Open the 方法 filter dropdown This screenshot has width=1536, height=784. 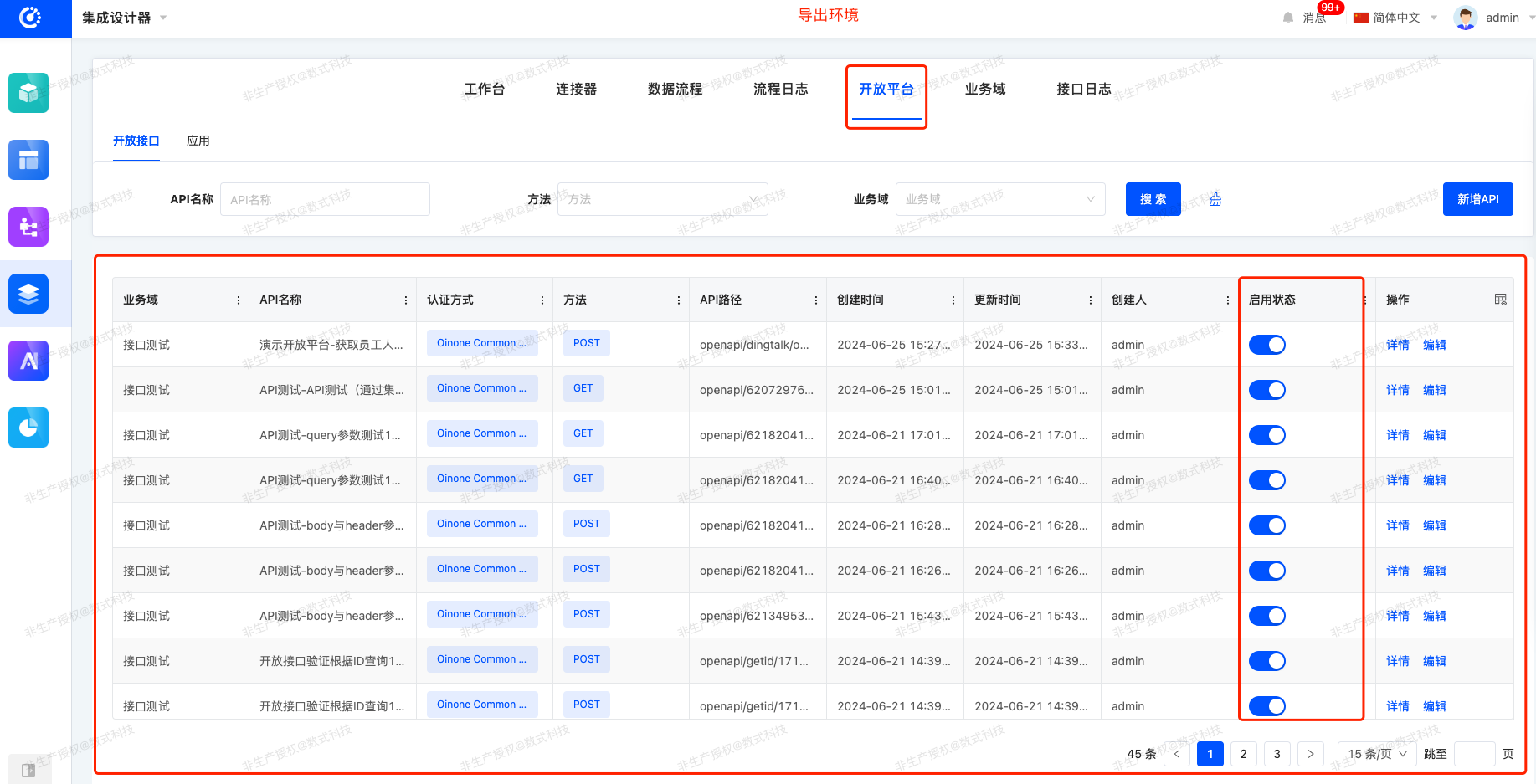coord(662,199)
